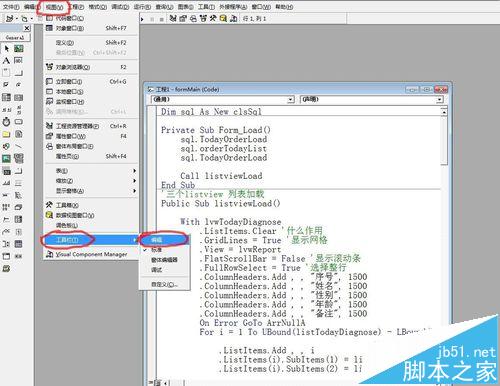The width and height of the screenshot is (500, 386).
Task: Open the (通用) object dropdown in code window
Action: pyautogui.click(x=291, y=99)
